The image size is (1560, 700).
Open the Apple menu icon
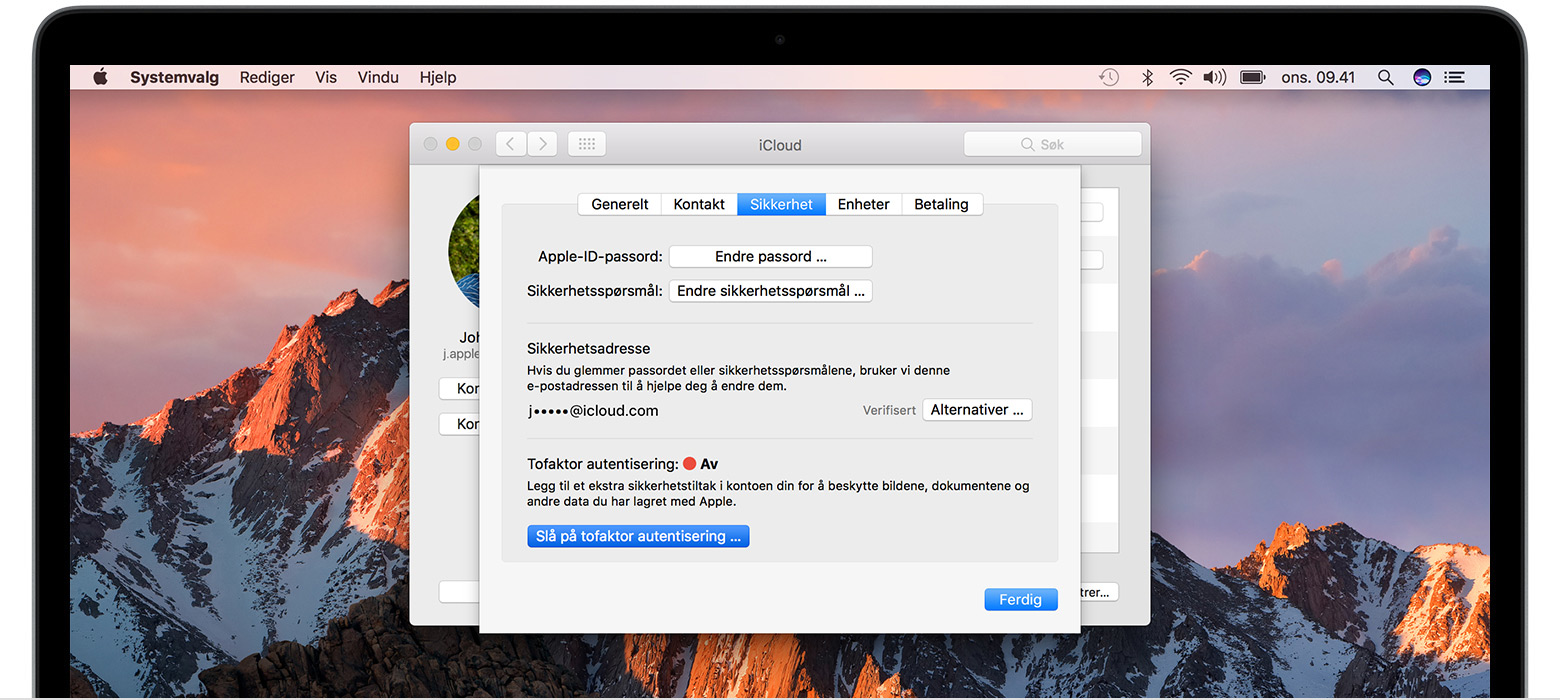pyautogui.click(x=100, y=77)
